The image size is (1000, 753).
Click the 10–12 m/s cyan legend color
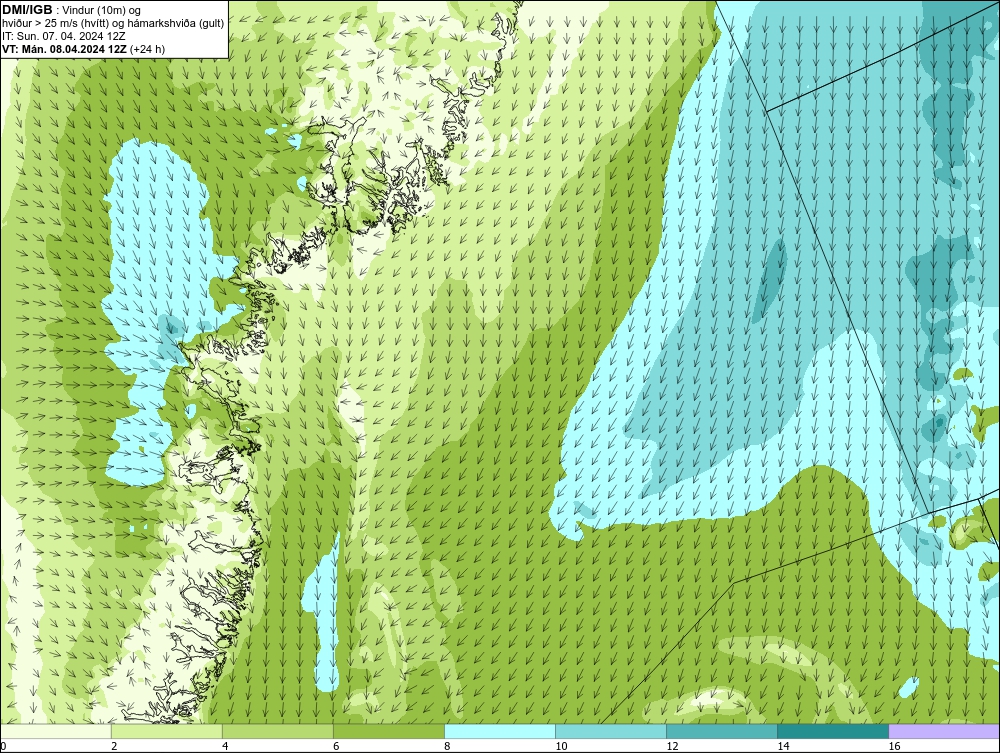click(611, 731)
